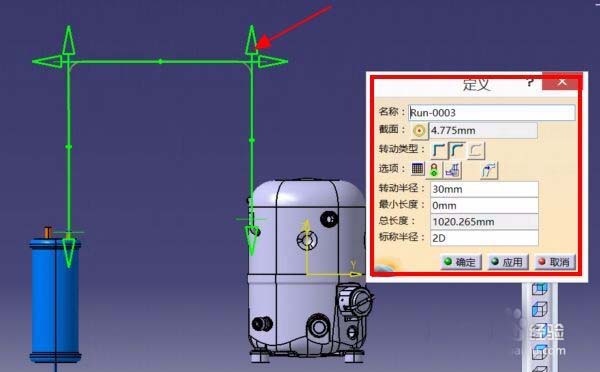Click midpoint handle on the top horizontal segment

tap(160, 61)
